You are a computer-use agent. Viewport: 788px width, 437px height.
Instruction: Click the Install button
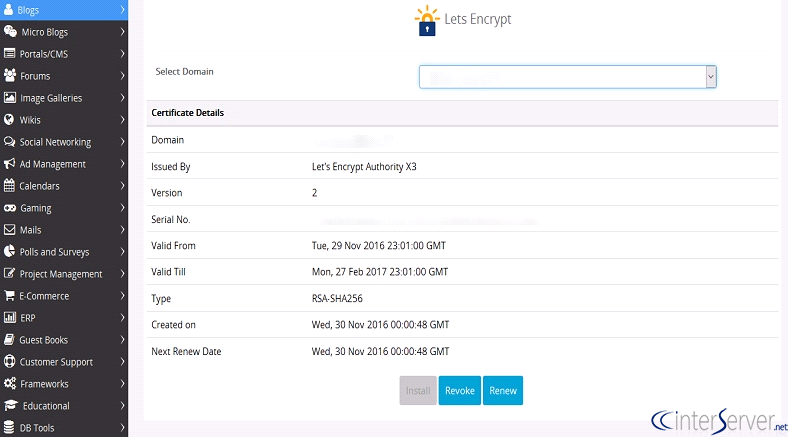pos(418,390)
